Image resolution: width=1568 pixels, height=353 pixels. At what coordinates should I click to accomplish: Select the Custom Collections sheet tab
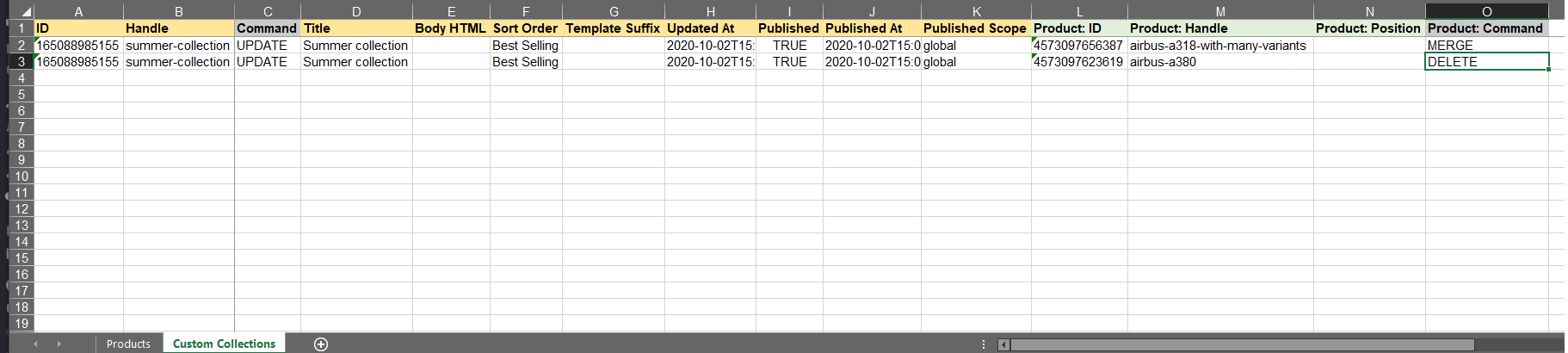(224, 344)
